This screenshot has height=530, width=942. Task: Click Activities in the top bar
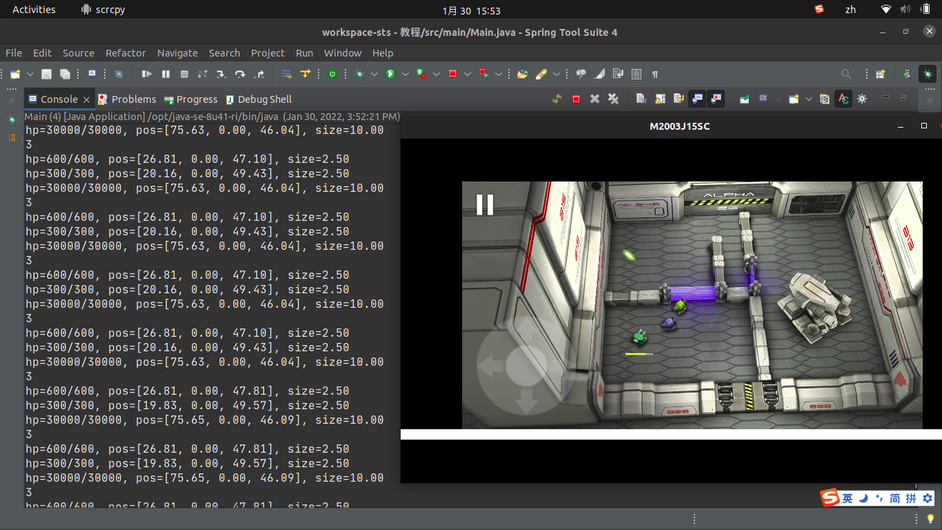click(34, 9)
